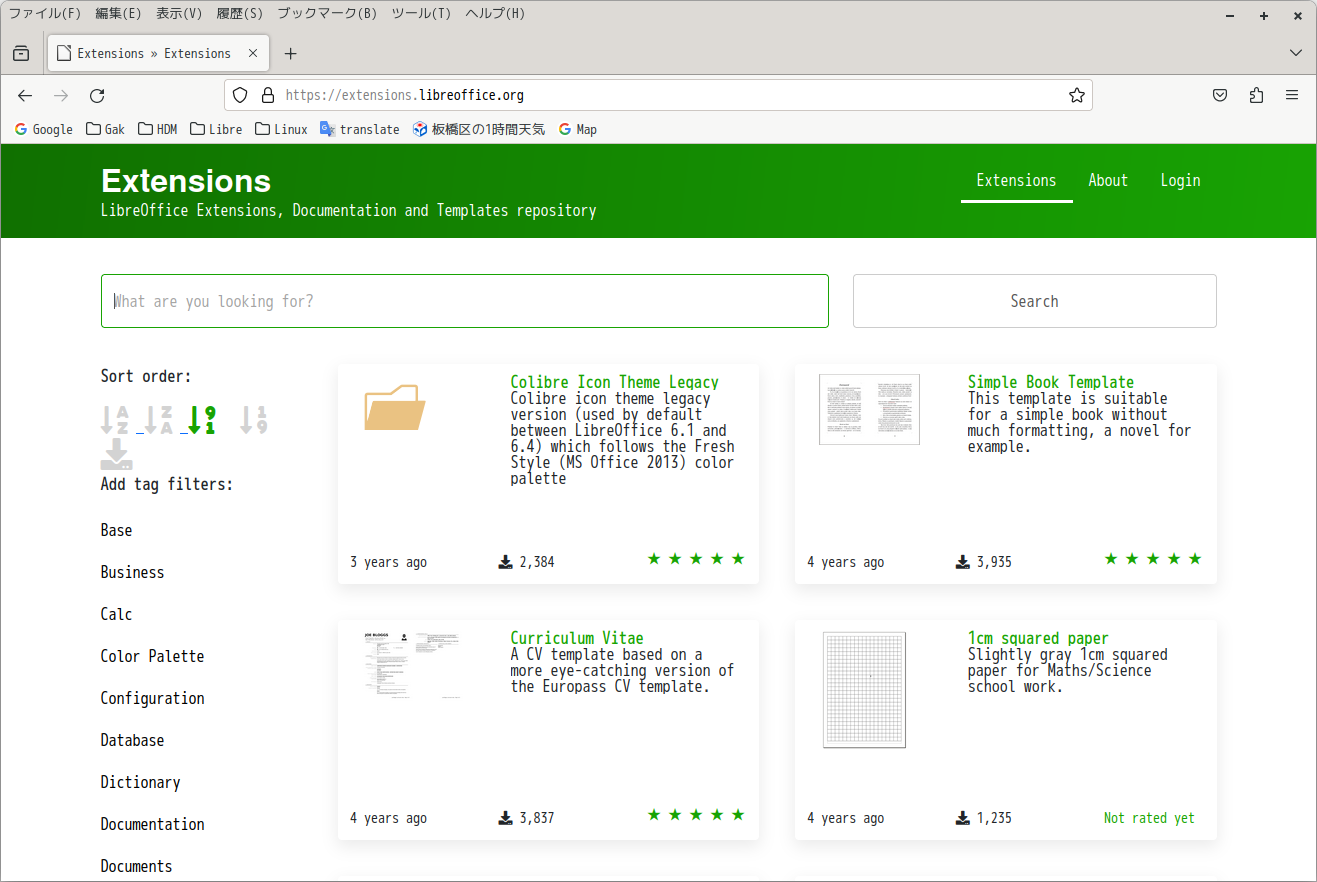Open the ブックマーク(B) menu
The width and height of the screenshot is (1317, 882).
pyautogui.click(x=327, y=14)
